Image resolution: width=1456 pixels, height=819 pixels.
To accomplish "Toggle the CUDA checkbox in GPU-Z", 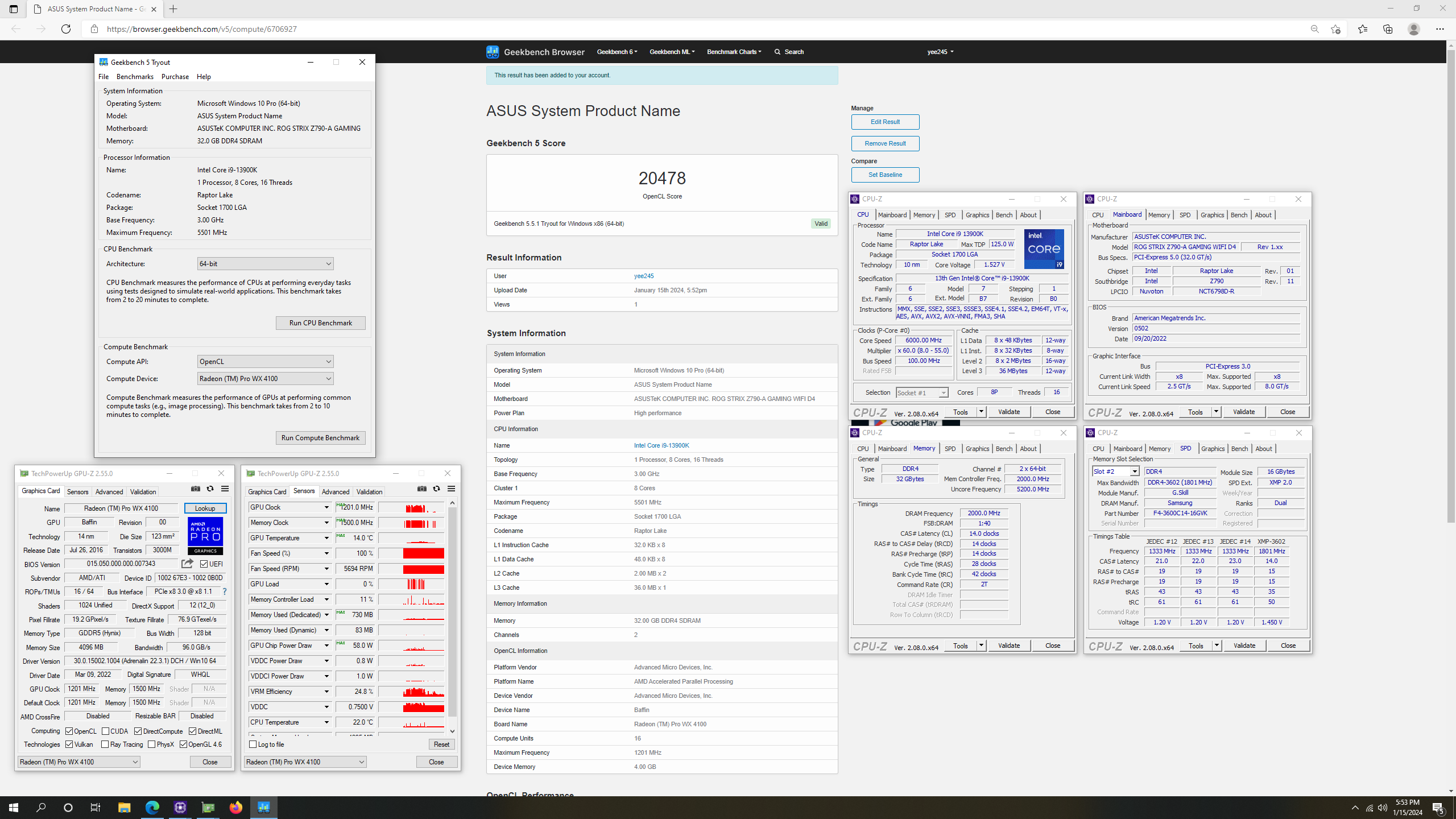I will coord(105,731).
